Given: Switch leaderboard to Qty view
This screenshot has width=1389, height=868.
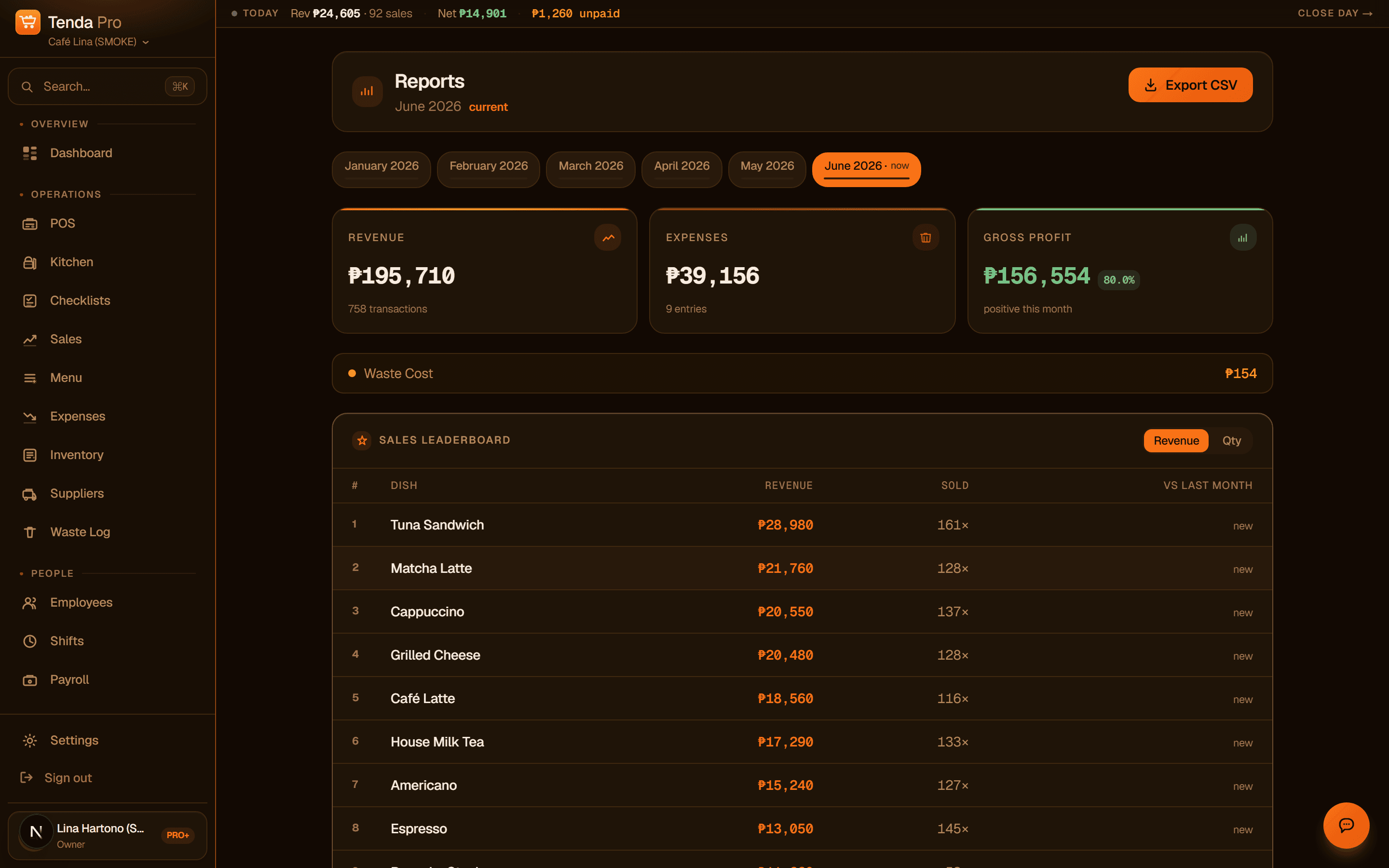Looking at the screenshot, I should tap(1231, 441).
